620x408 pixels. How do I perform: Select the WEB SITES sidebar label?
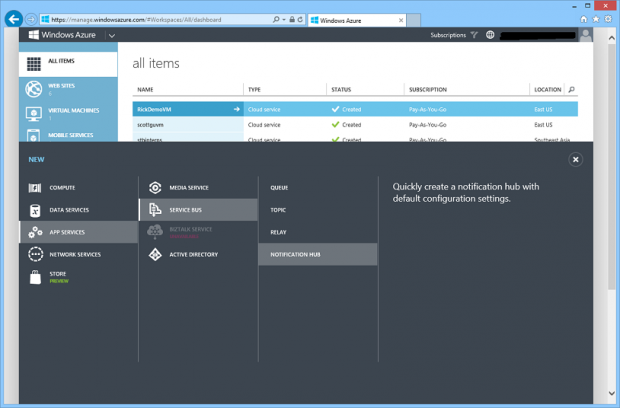pos(61,85)
